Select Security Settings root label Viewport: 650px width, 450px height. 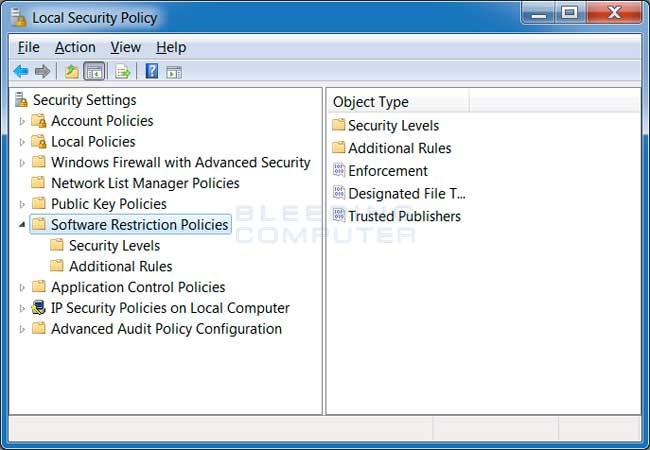click(85, 100)
